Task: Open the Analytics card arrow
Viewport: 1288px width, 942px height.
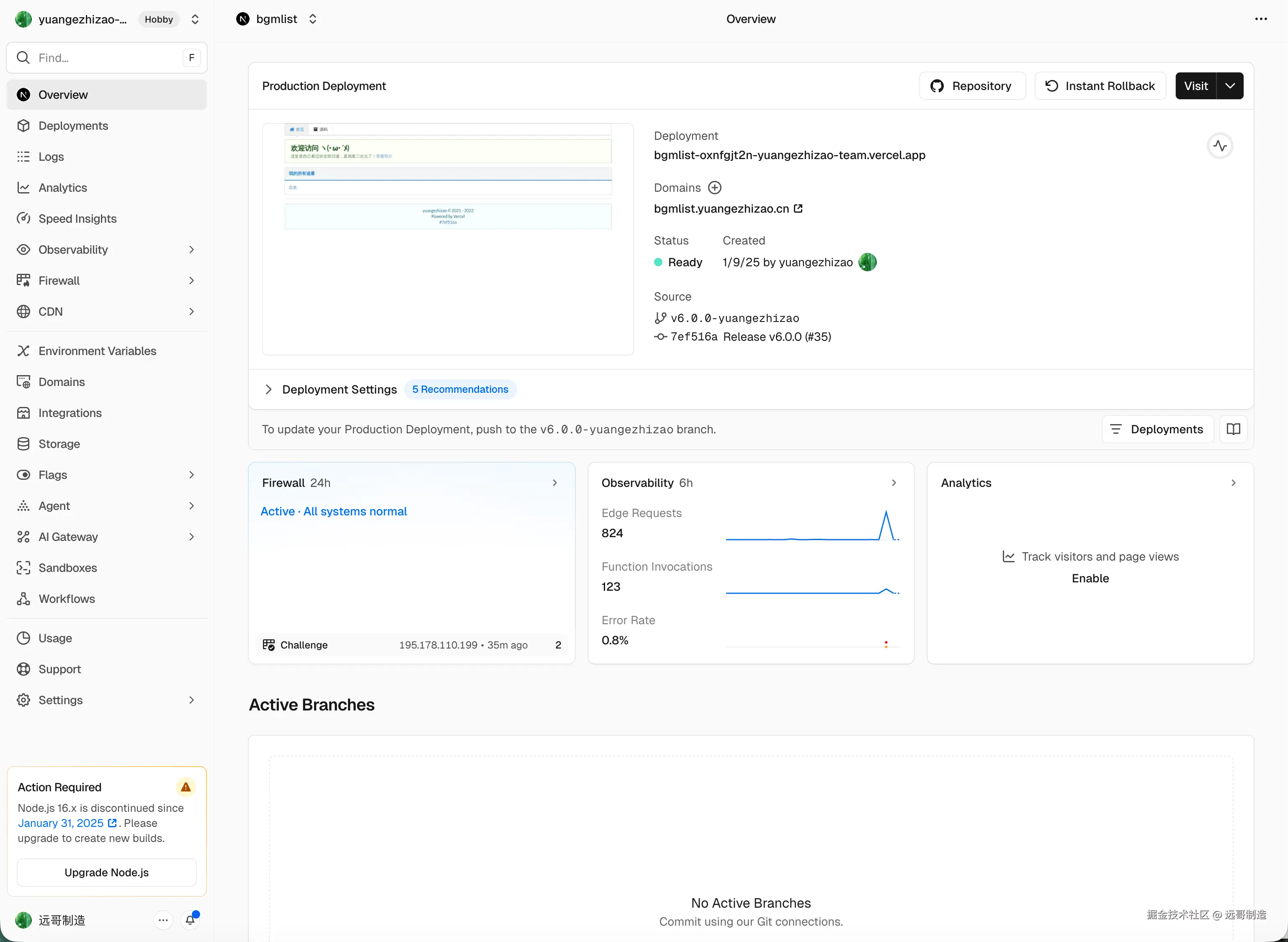Action: tap(1233, 483)
